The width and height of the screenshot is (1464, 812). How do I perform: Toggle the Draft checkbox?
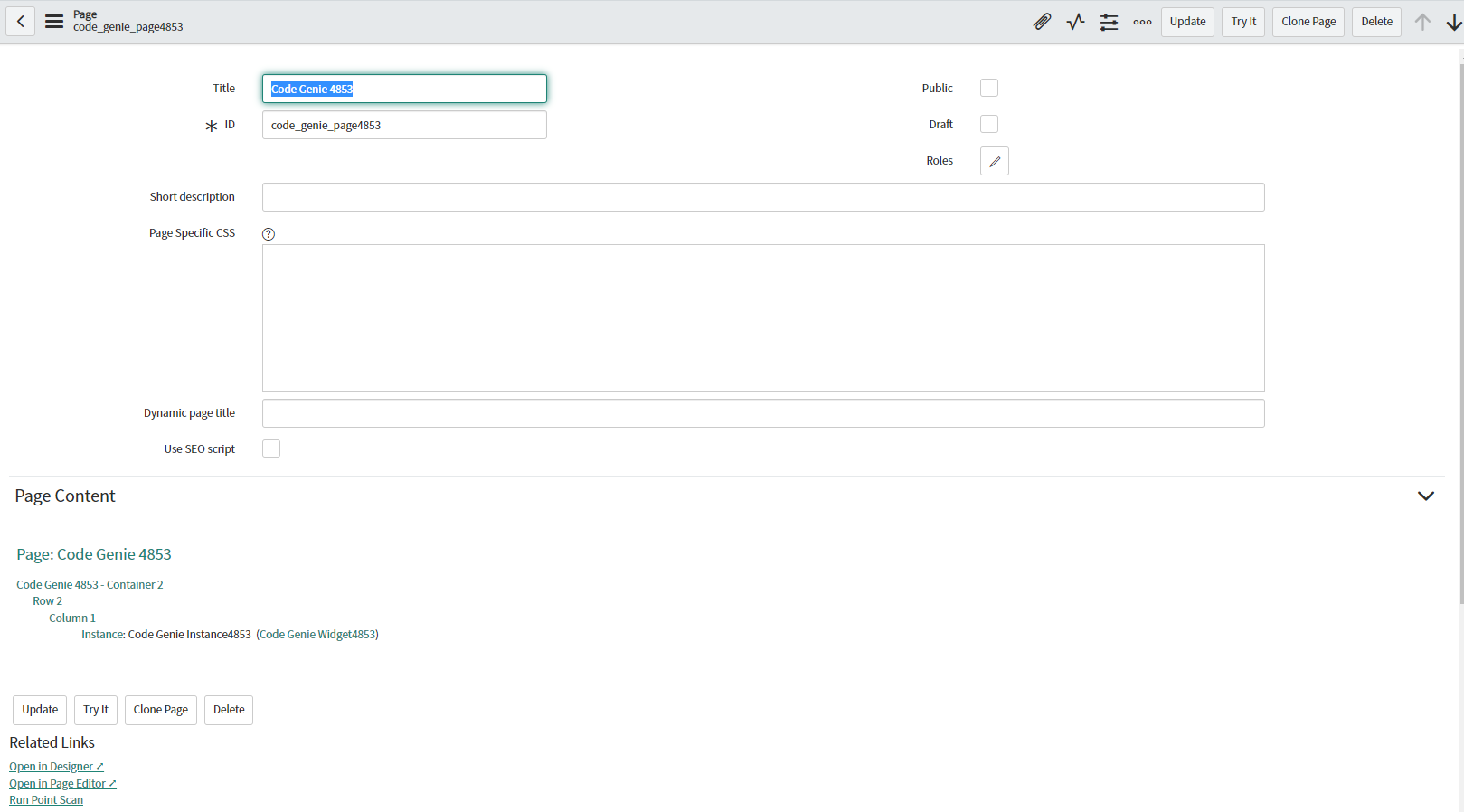pos(989,124)
